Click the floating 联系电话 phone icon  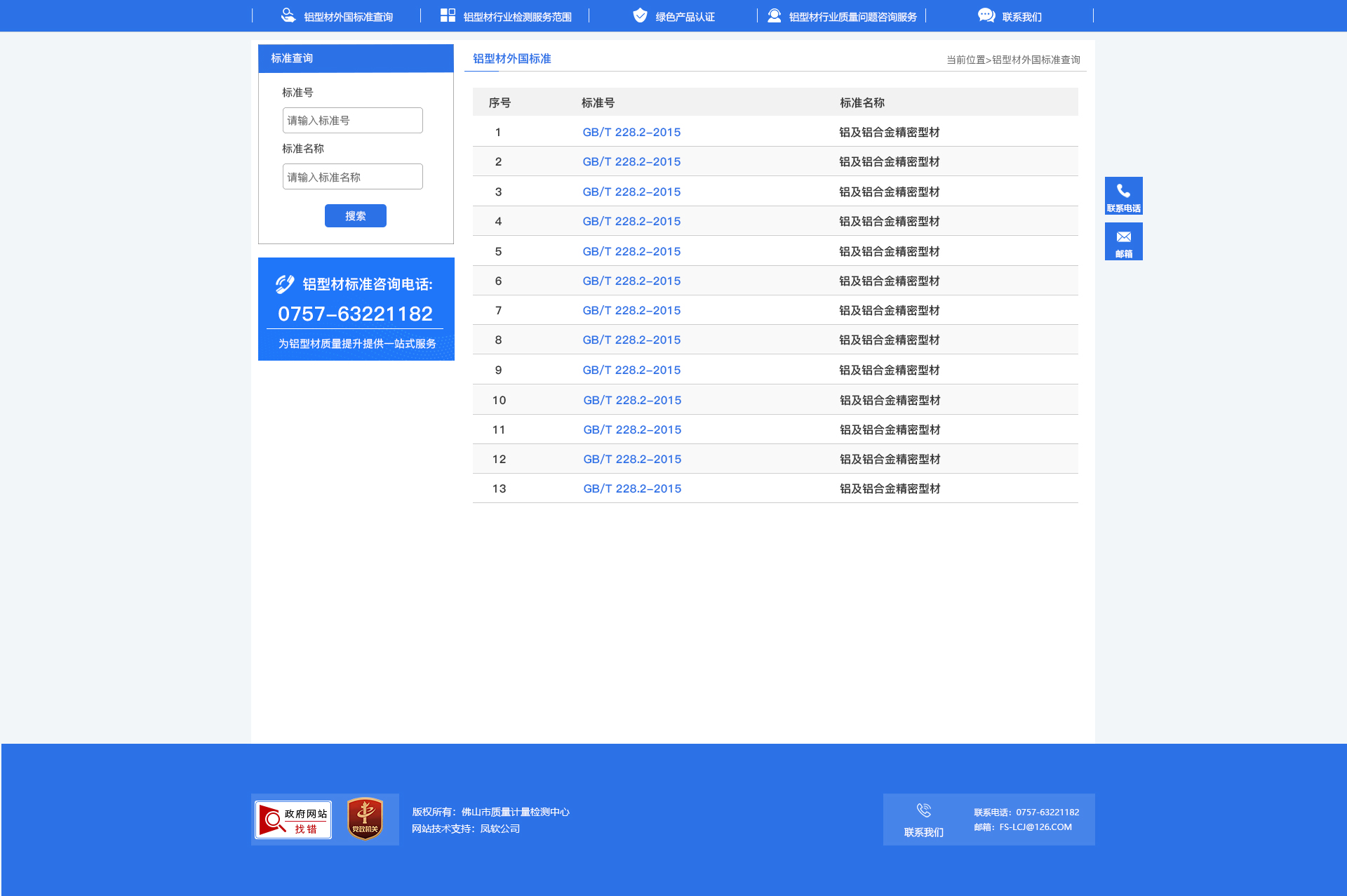click(x=1123, y=192)
